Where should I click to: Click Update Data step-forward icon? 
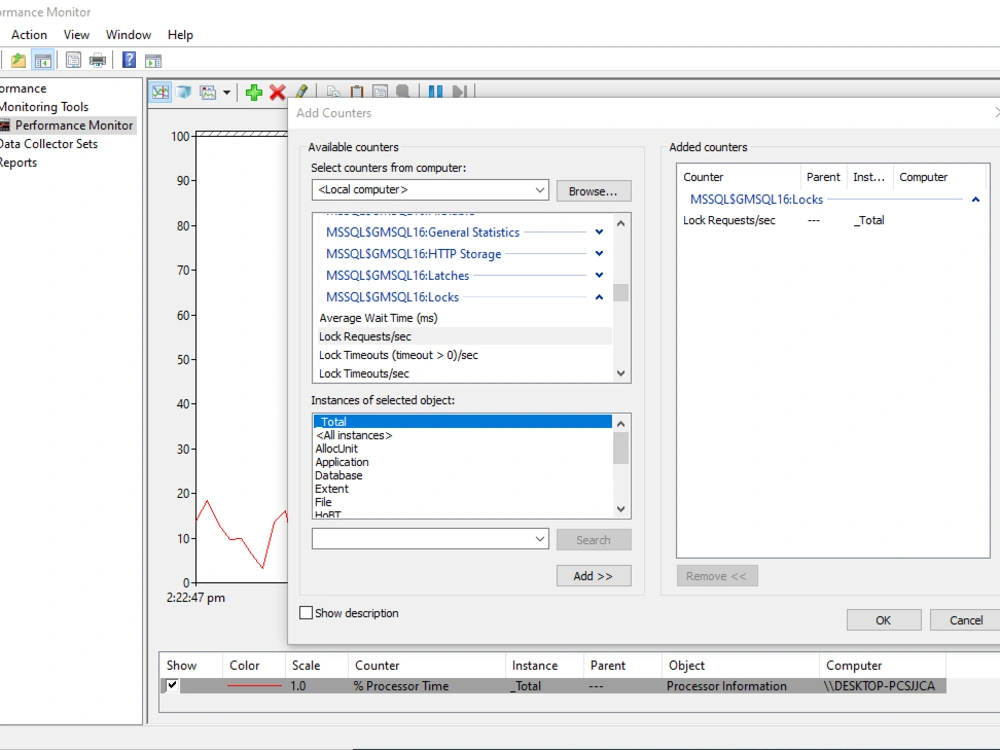pyautogui.click(x=459, y=91)
